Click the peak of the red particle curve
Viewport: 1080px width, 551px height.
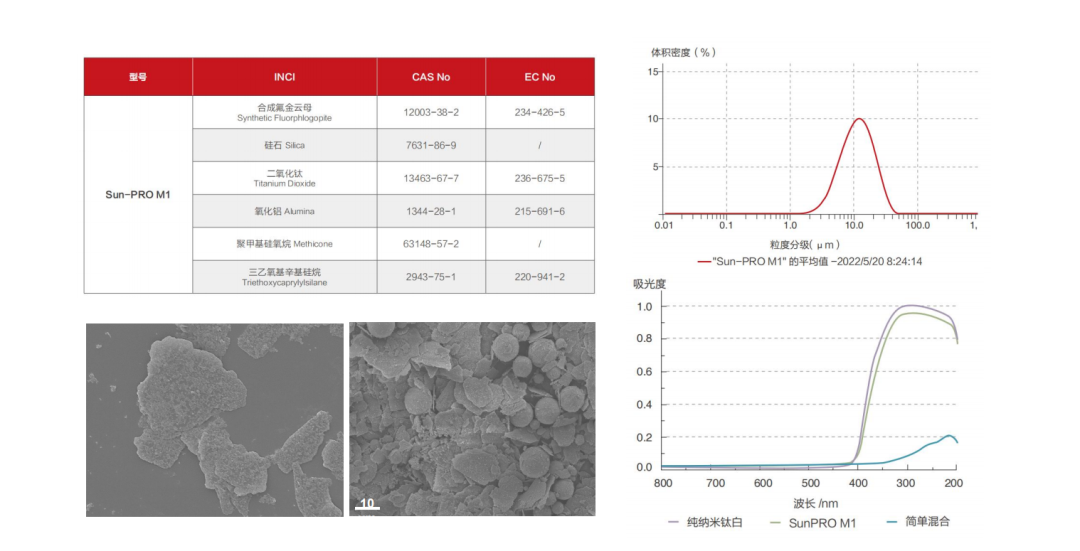tap(859, 119)
